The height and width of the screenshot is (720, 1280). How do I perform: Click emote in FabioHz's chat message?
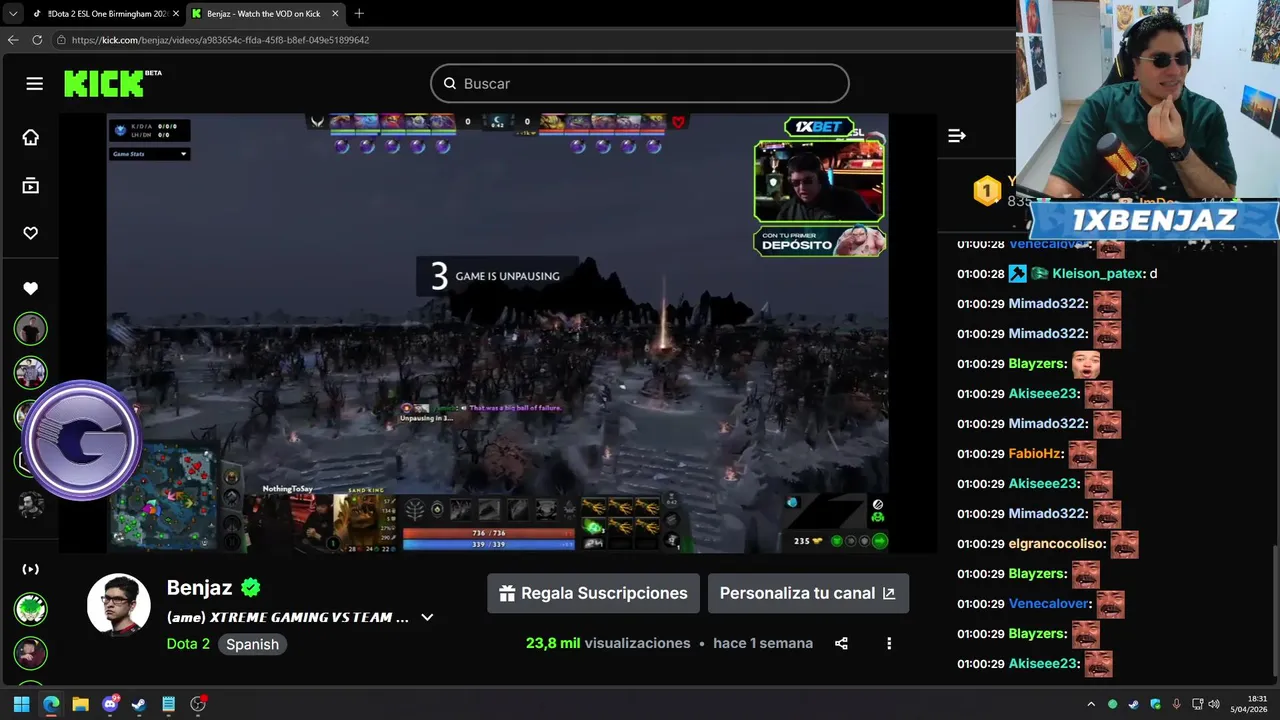pos(1083,455)
